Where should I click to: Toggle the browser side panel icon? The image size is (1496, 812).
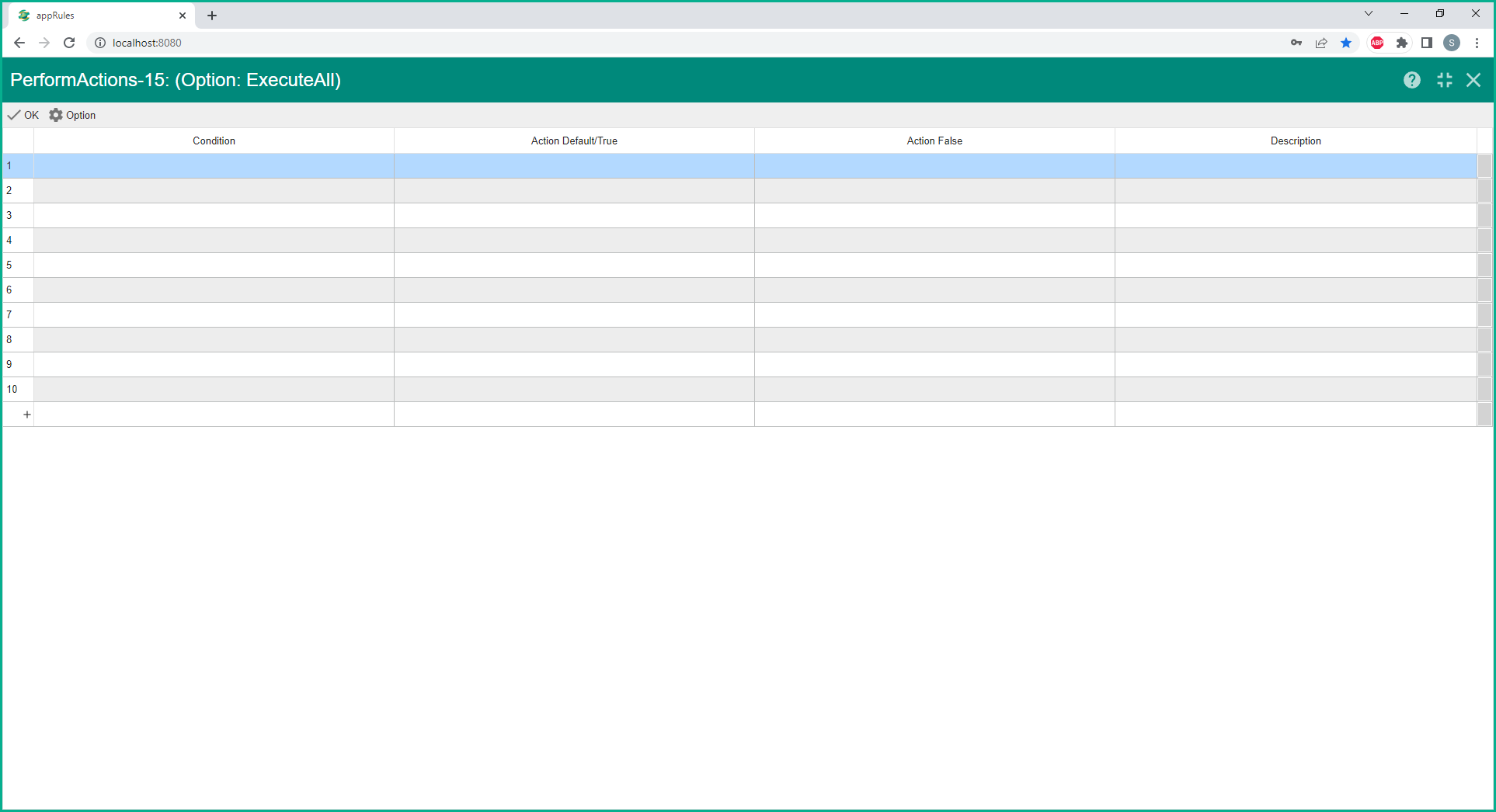pyautogui.click(x=1426, y=43)
